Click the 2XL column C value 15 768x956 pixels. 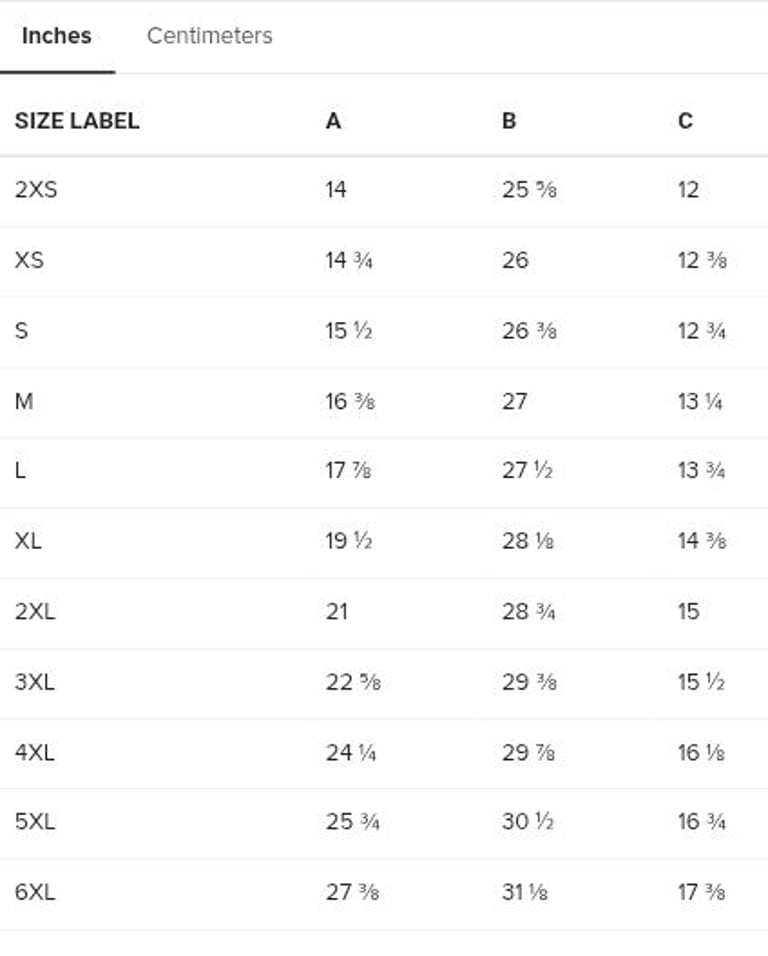coord(688,611)
